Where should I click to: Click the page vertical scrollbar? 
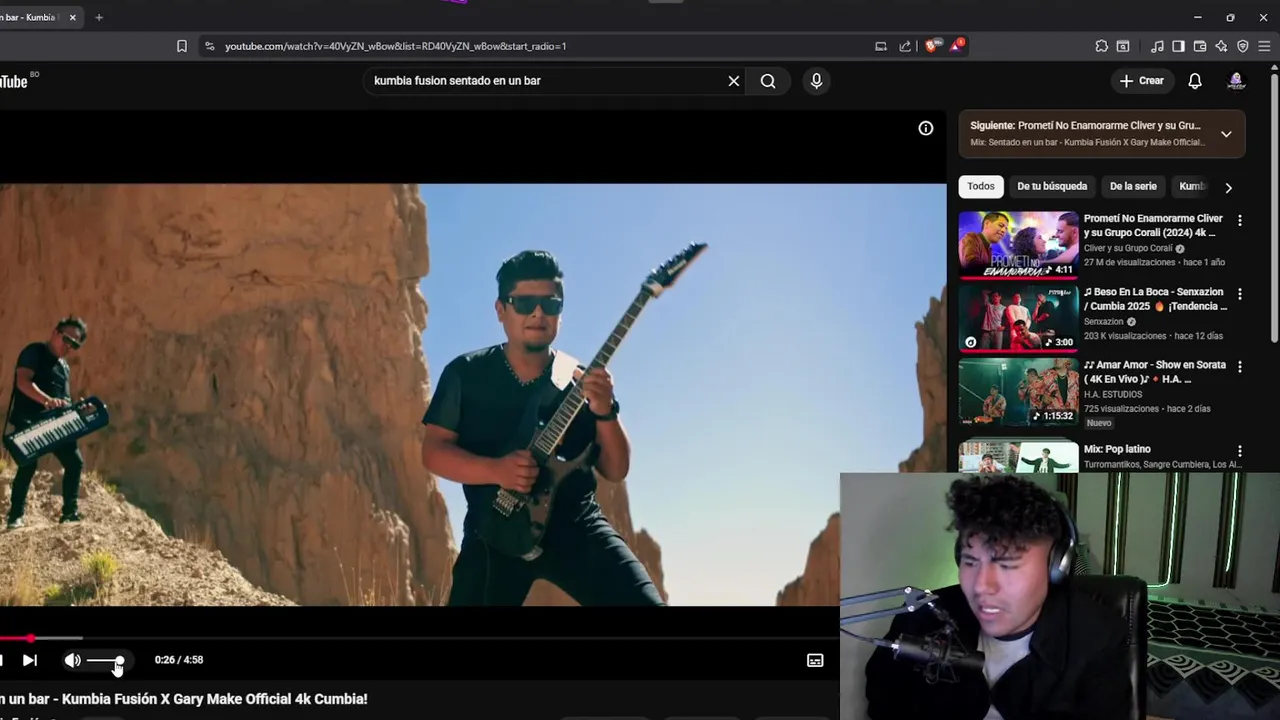(1274, 210)
